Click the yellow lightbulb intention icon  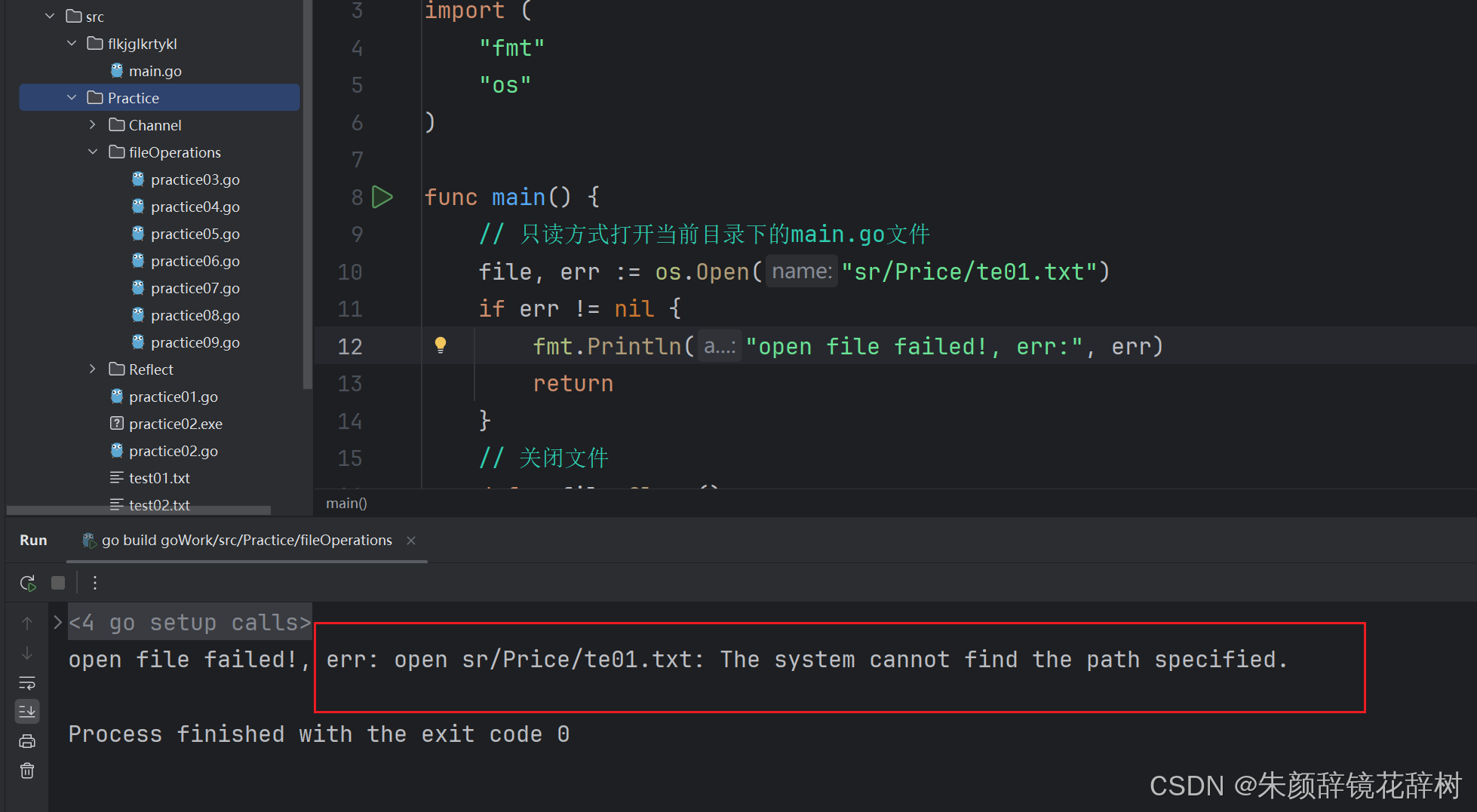441,345
